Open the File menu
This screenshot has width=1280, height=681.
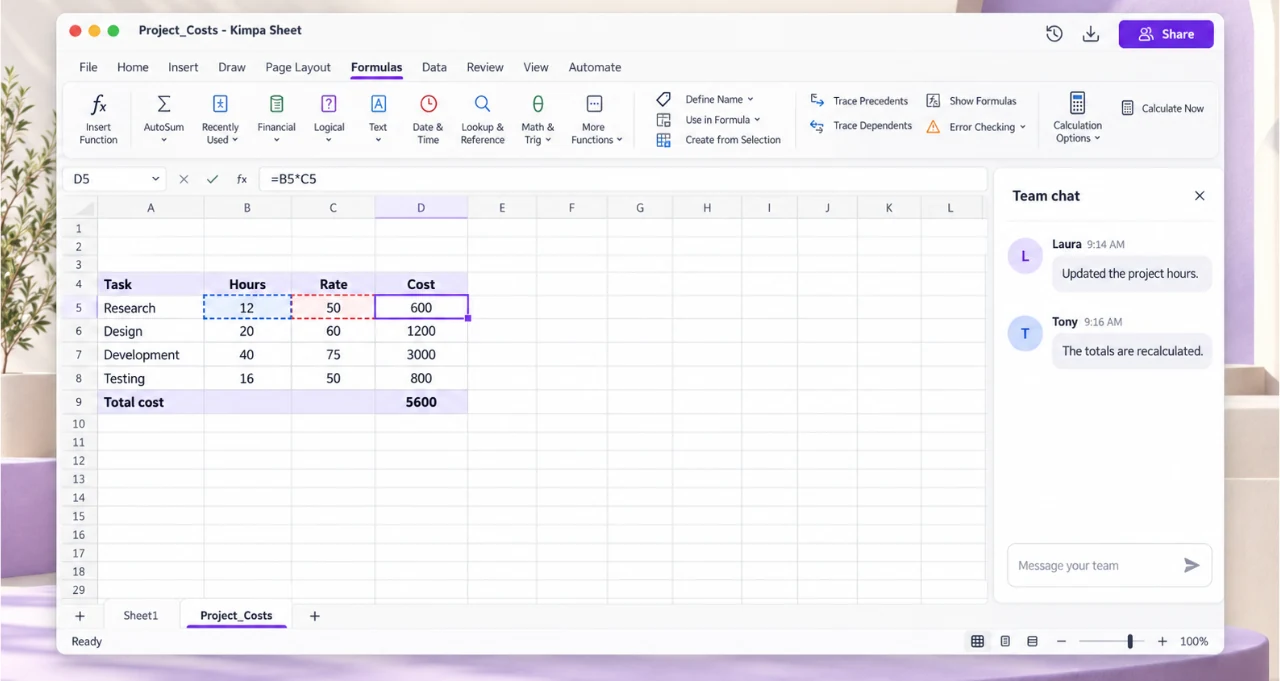[x=88, y=67]
